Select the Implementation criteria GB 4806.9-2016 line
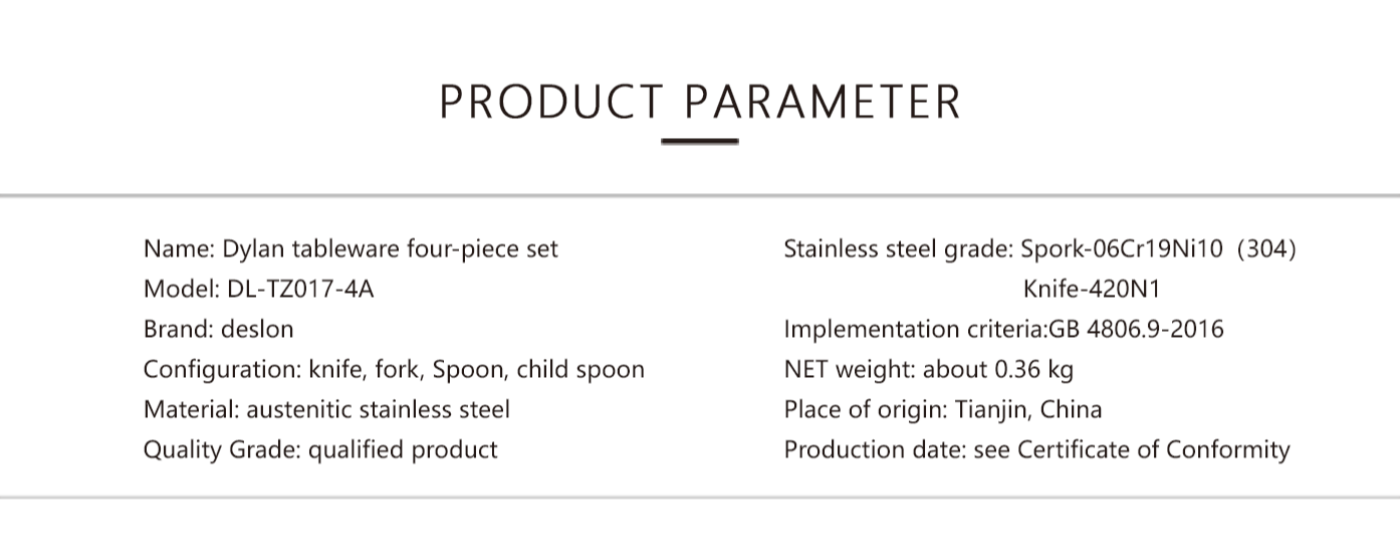The image size is (1400, 534). coord(1004,329)
